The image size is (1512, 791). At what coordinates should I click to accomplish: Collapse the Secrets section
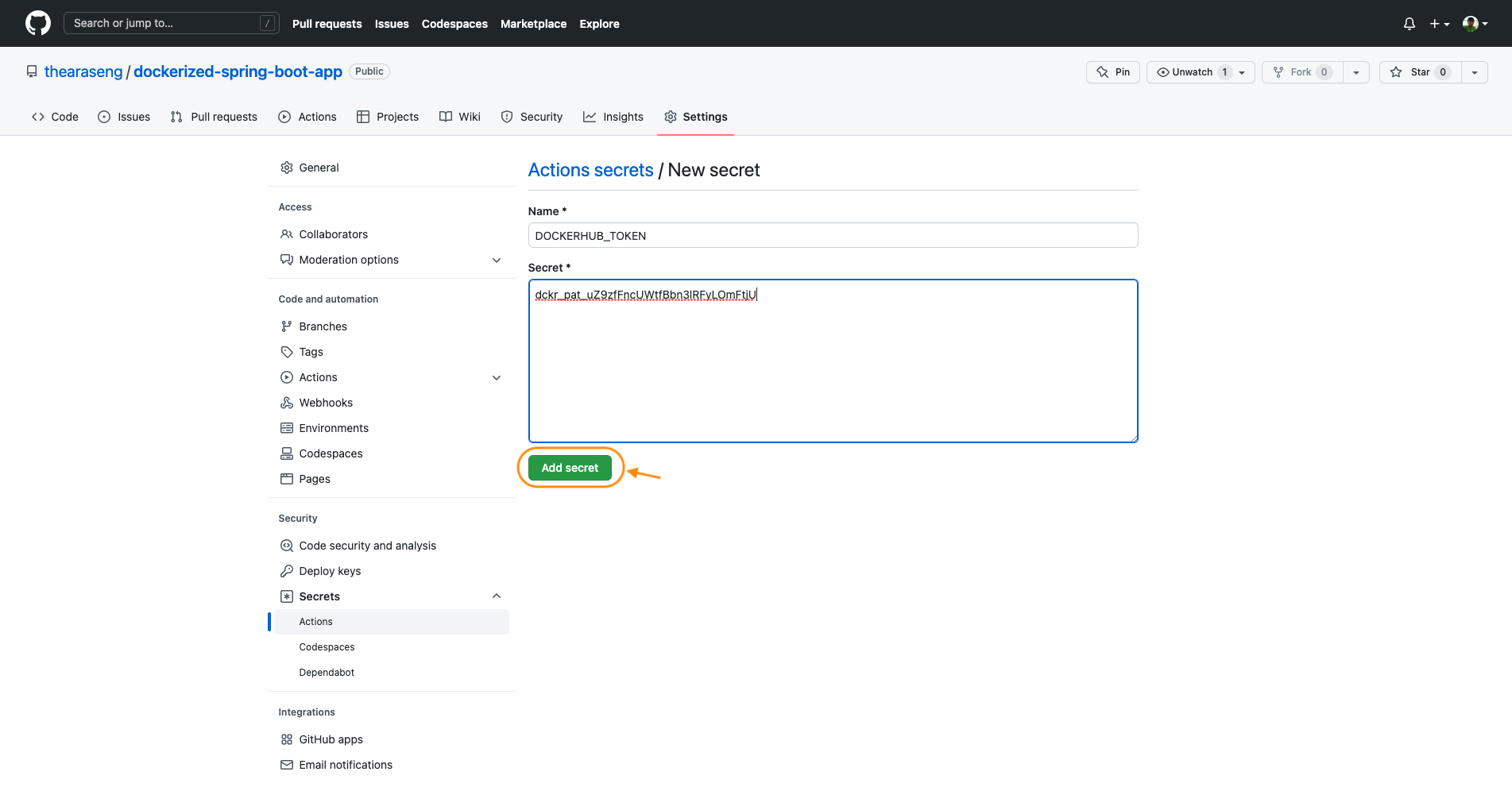(x=392, y=596)
